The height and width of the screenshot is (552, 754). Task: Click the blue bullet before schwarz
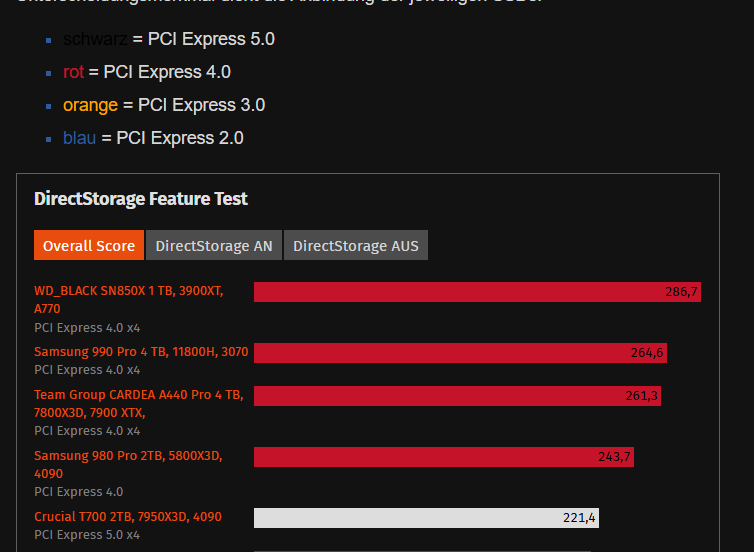[x=49, y=41]
